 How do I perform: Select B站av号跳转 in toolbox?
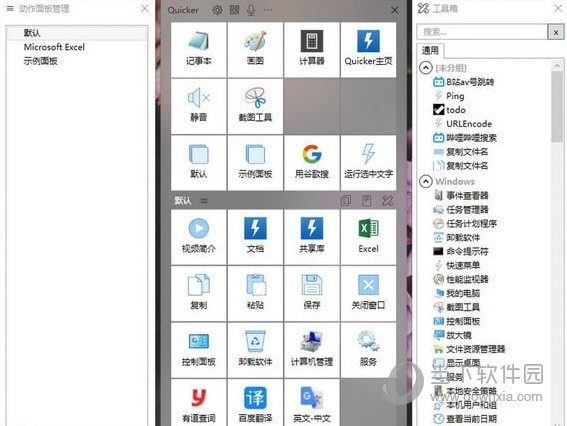464,82
